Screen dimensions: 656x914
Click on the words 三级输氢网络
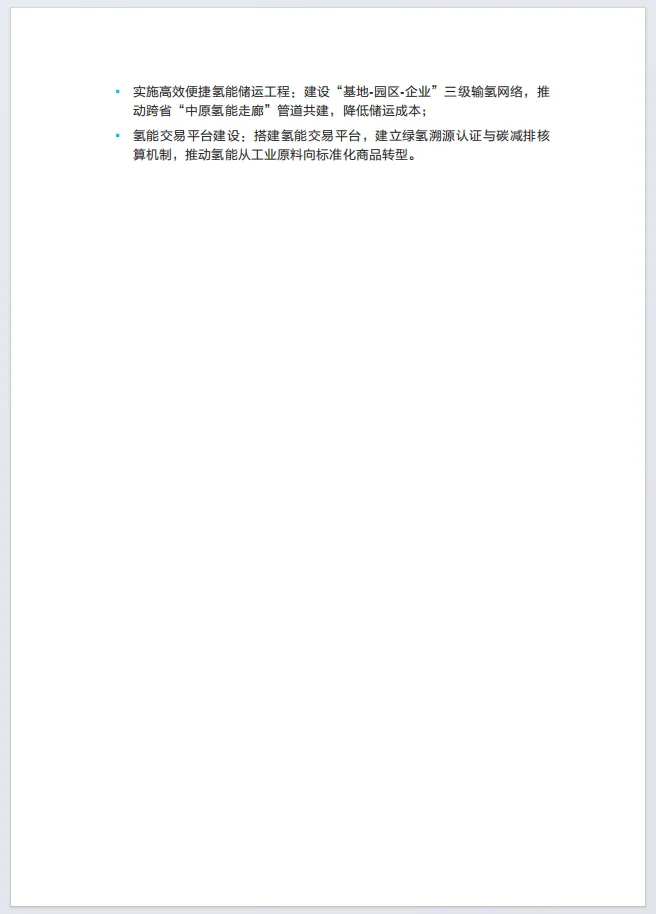[483, 92]
